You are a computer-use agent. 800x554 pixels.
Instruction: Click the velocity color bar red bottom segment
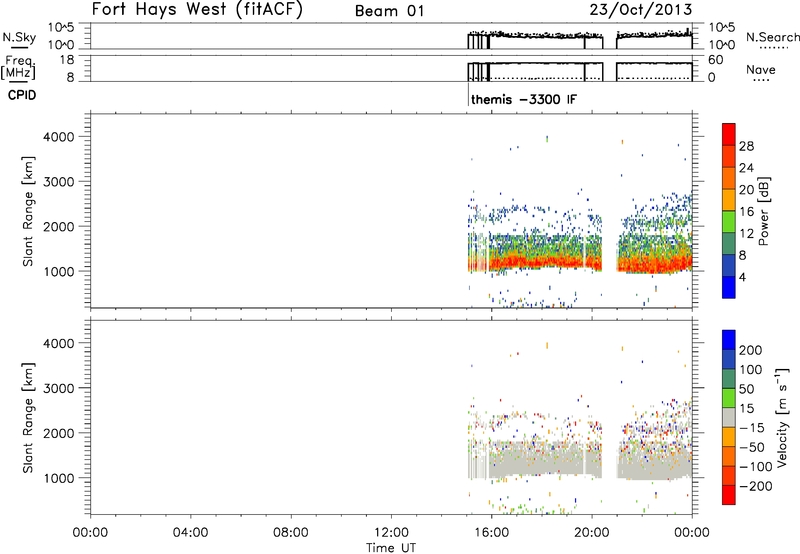729,495
